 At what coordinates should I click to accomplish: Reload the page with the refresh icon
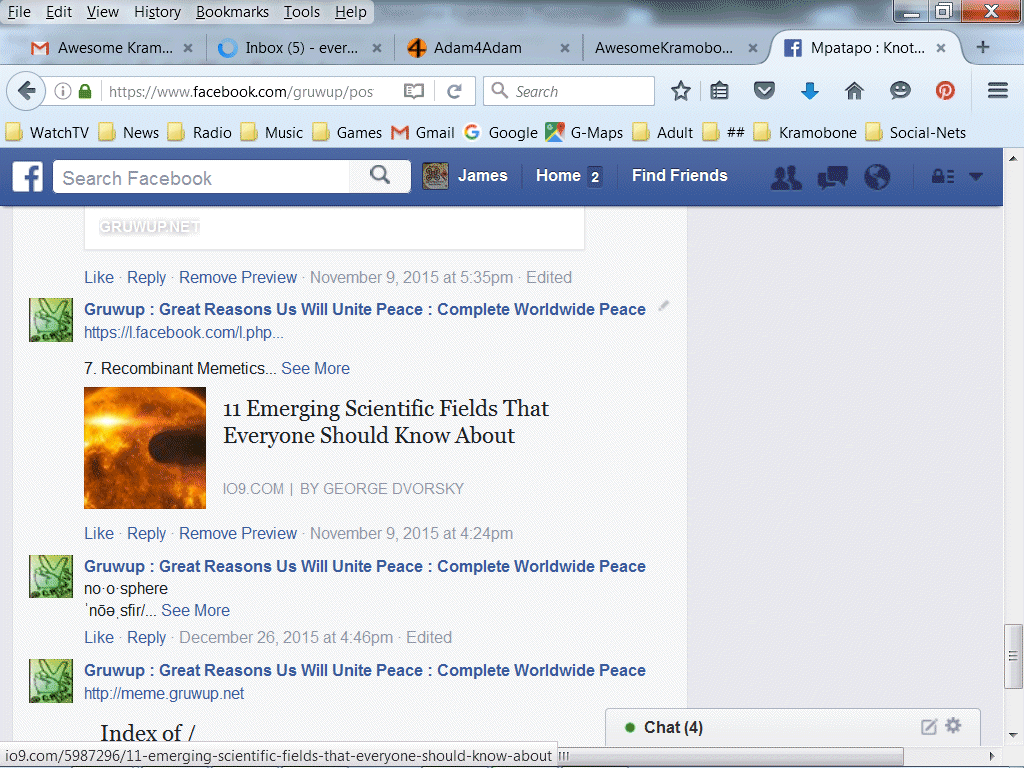point(455,91)
